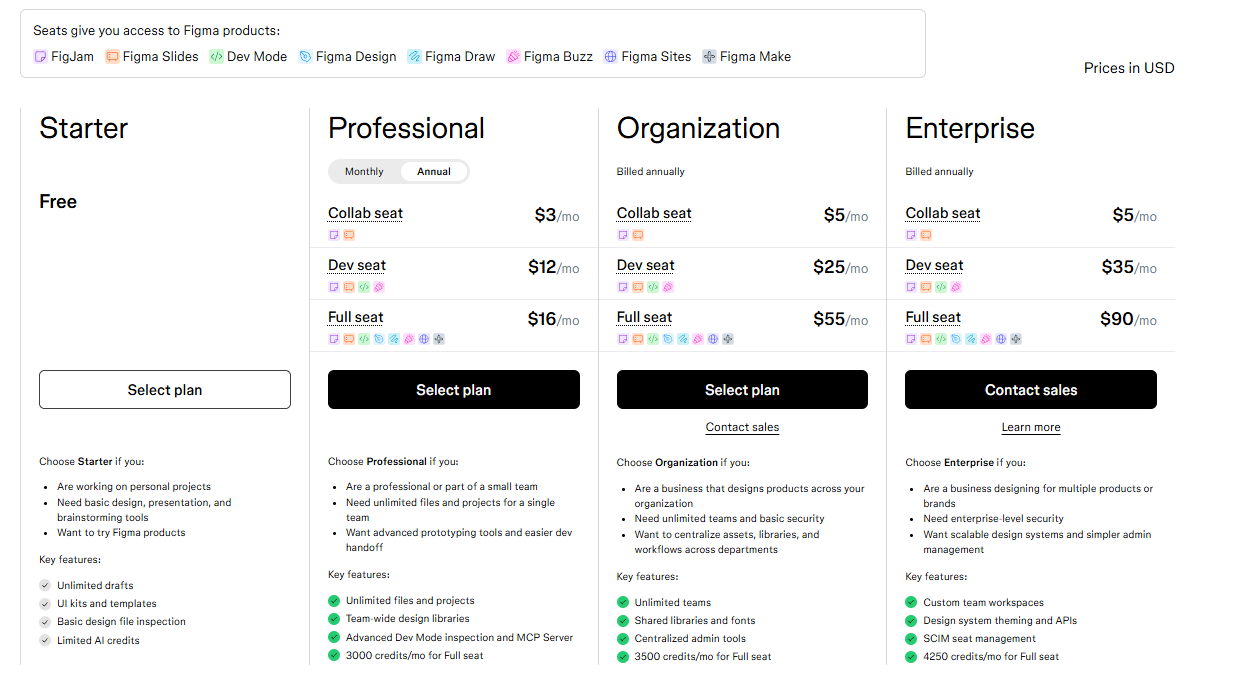
Task: Click the Dev Mode icon
Action: [x=216, y=57]
